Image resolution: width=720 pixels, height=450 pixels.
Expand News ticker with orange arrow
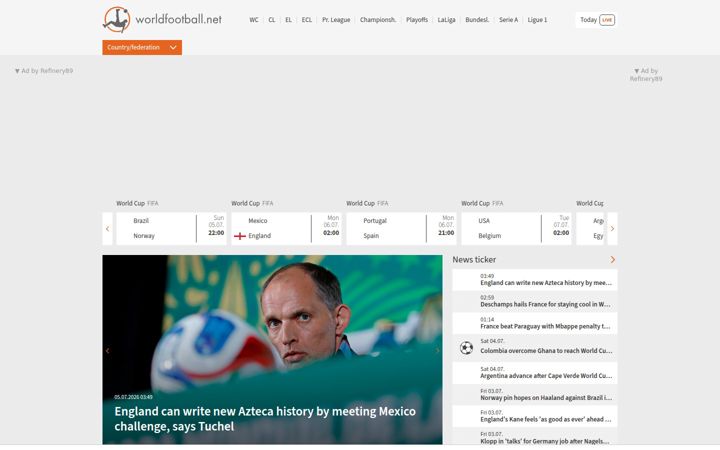click(x=613, y=260)
